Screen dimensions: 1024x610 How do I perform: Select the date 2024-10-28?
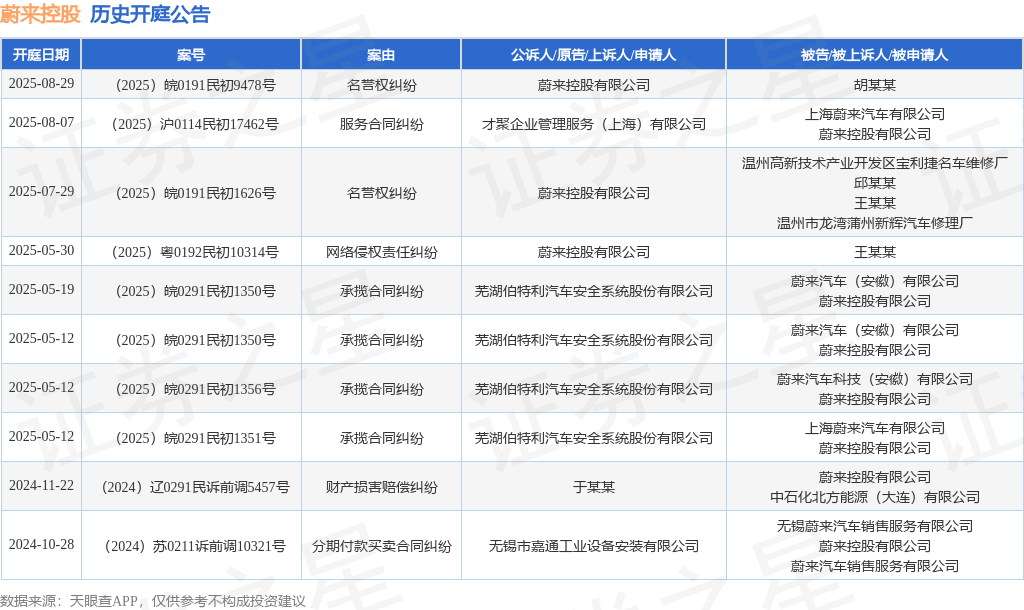pyautogui.click(x=41, y=544)
